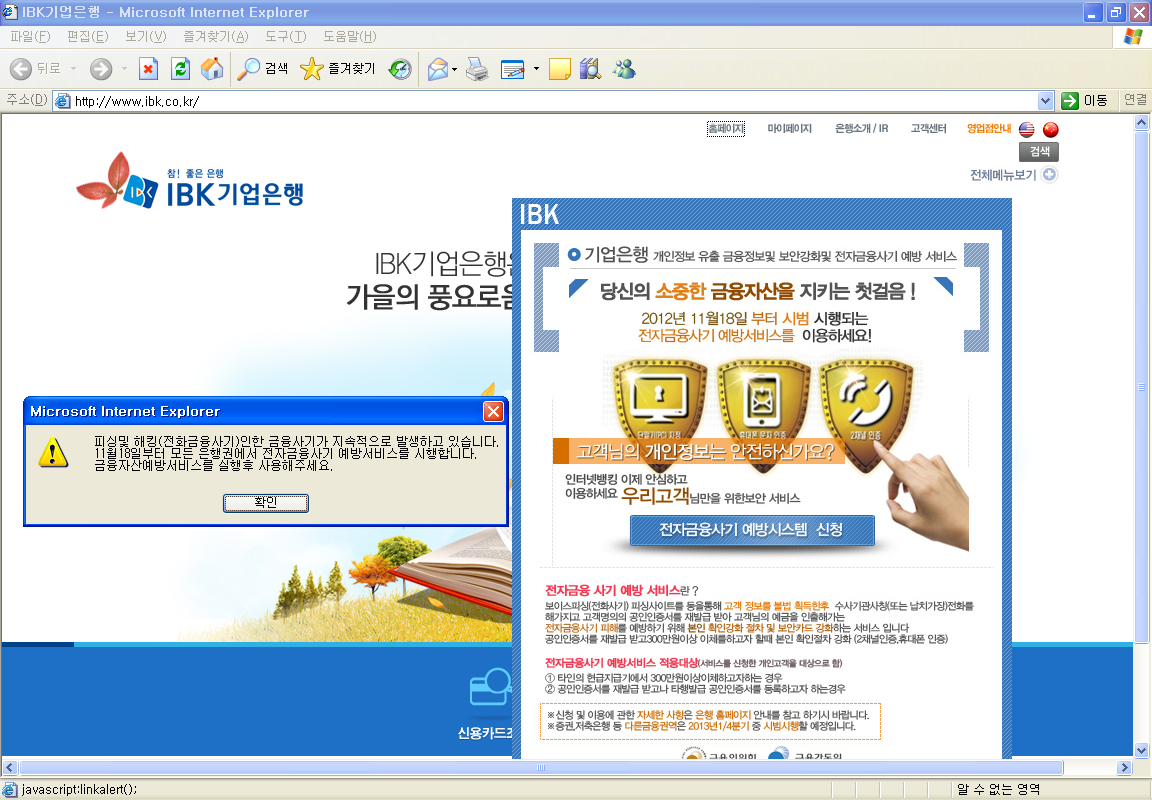Click the page icon in address bar
1152x800 pixels.
[x=63, y=101]
